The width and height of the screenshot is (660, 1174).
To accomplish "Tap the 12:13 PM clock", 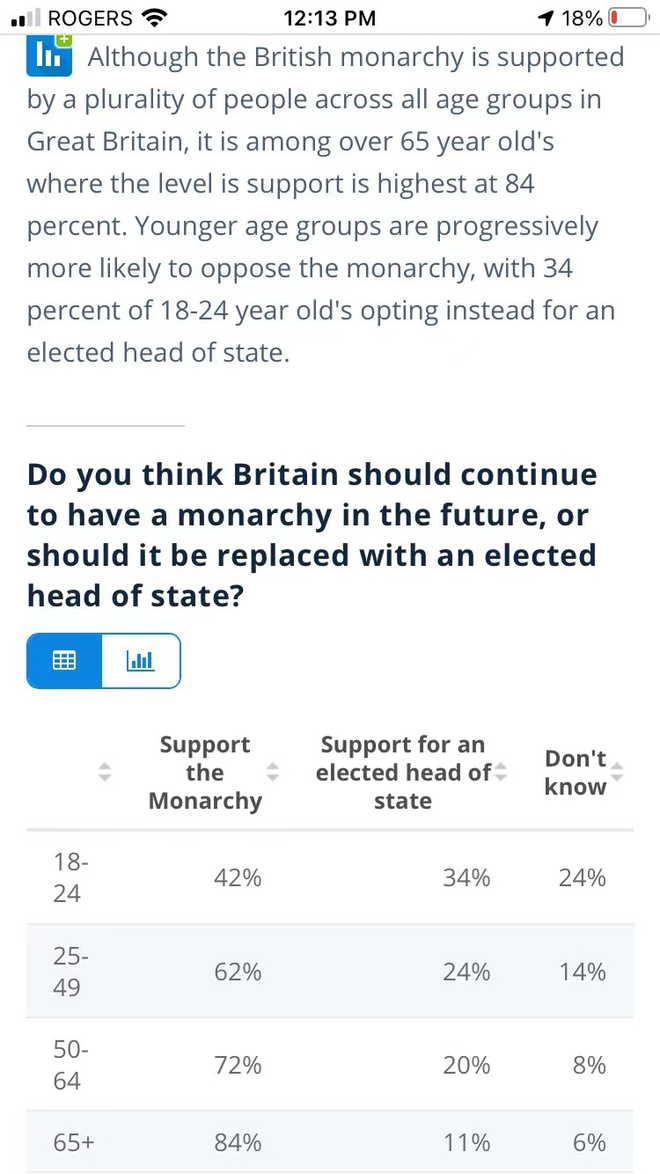I will (330, 18).
